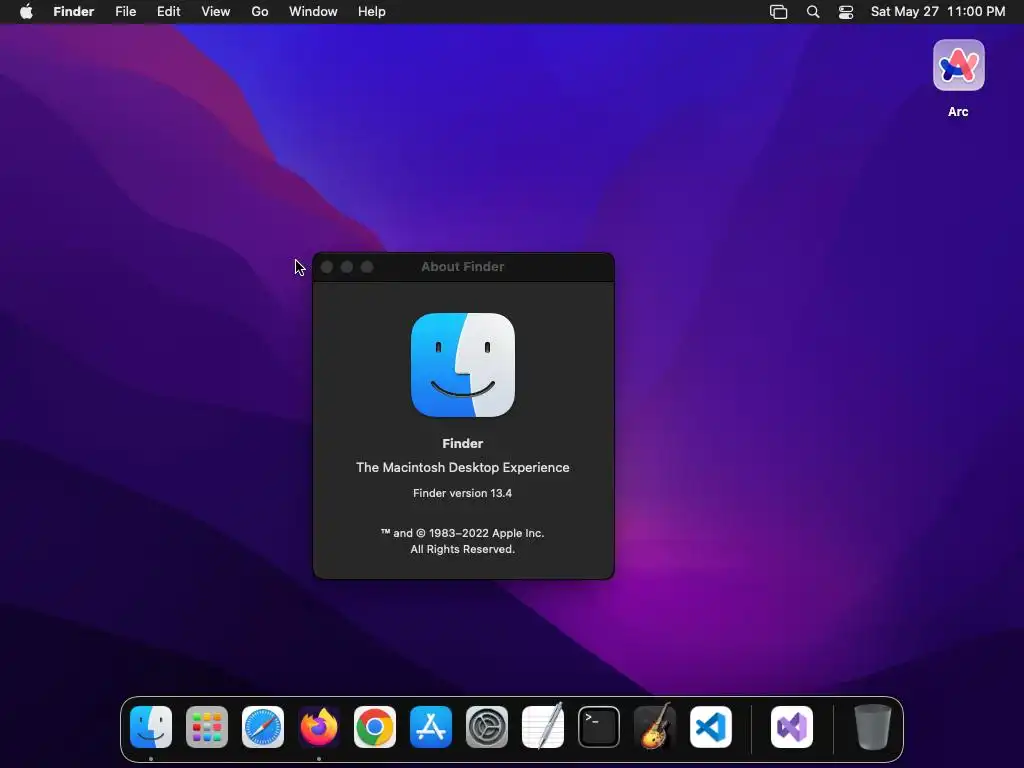Open purple Visual Studio Dock icon
Image resolution: width=1024 pixels, height=768 pixels.
(x=792, y=727)
